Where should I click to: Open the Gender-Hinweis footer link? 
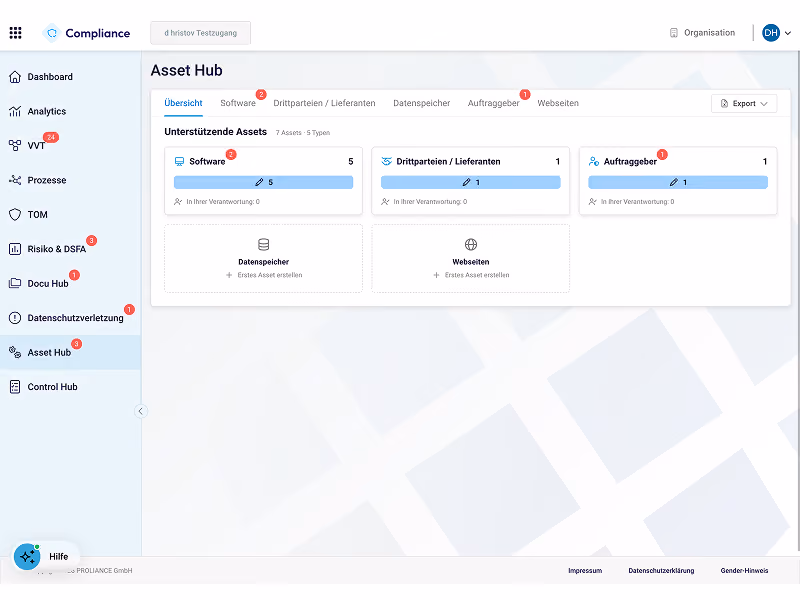click(x=744, y=571)
